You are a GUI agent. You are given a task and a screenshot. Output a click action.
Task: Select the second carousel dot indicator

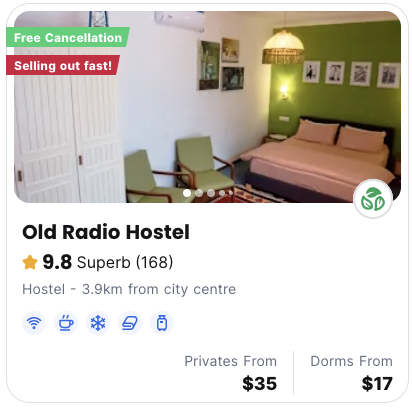click(x=199, y=193)
